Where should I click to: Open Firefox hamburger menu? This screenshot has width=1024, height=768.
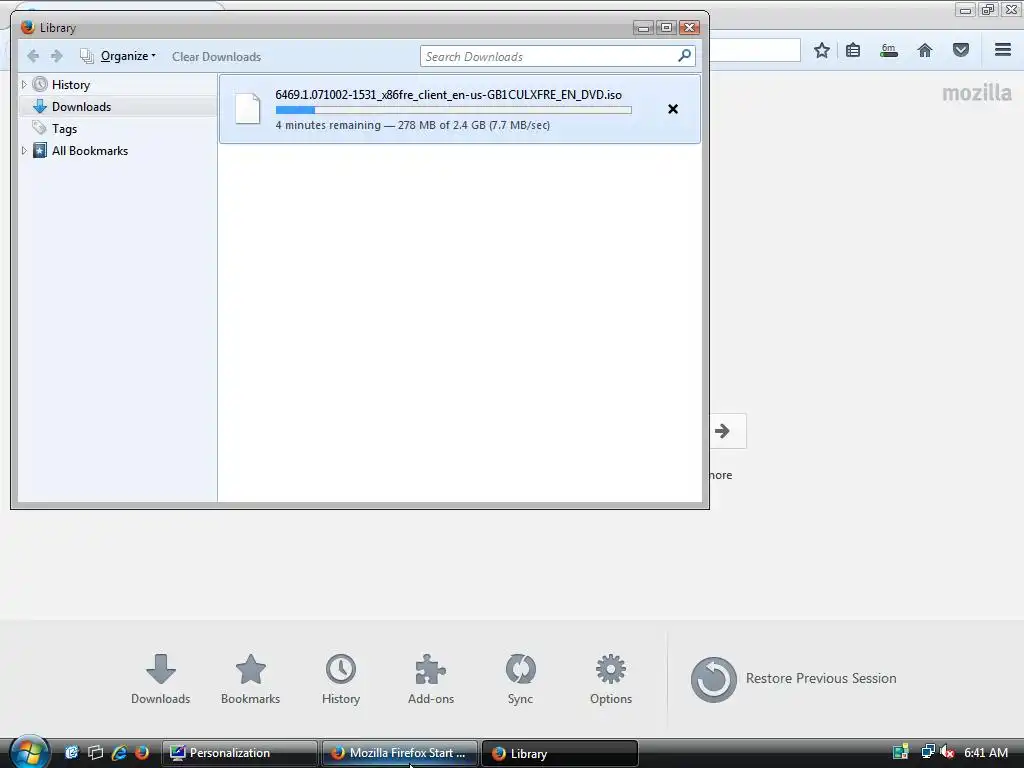point(1003,50)
